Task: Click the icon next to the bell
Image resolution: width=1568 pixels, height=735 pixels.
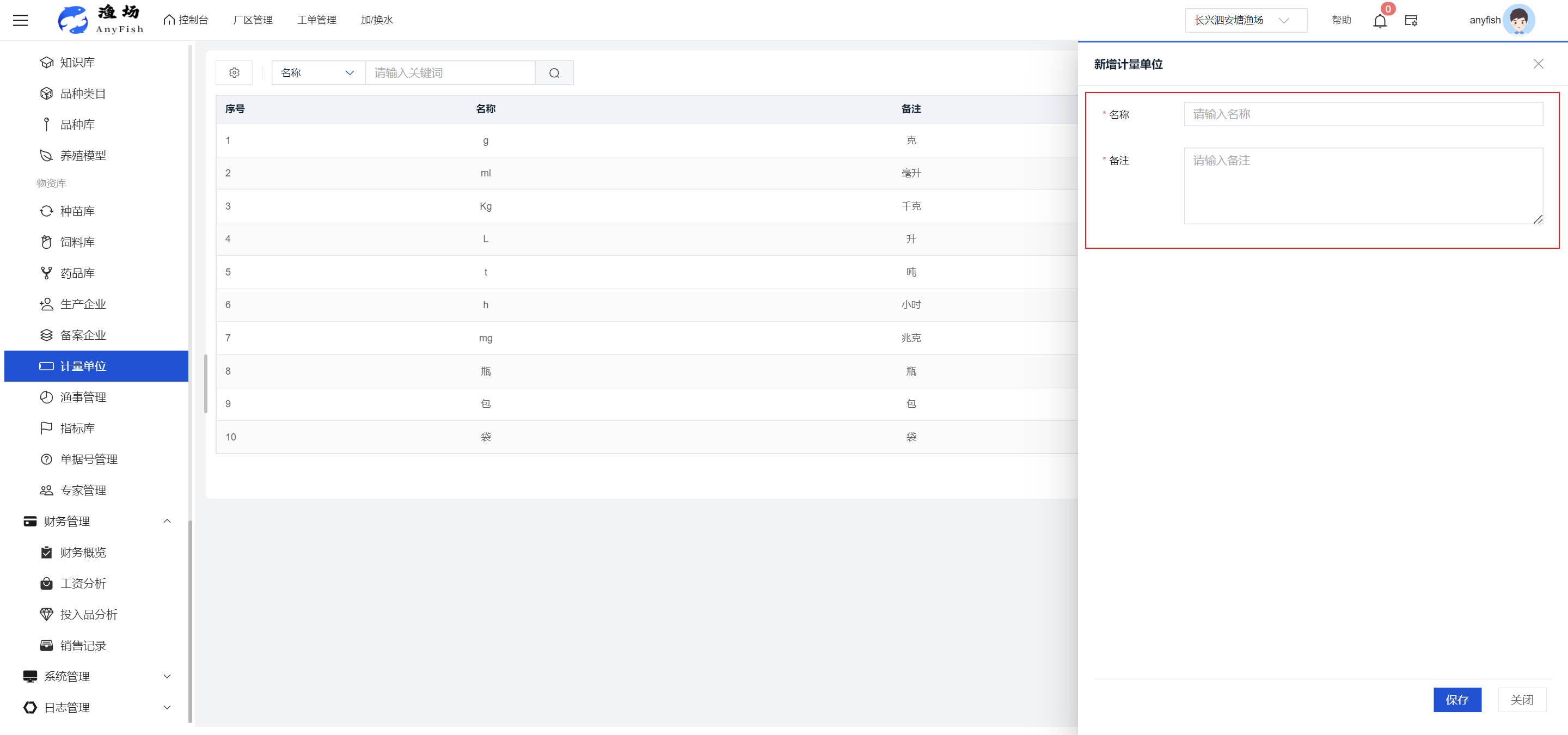Action: tap(1411, 21)
